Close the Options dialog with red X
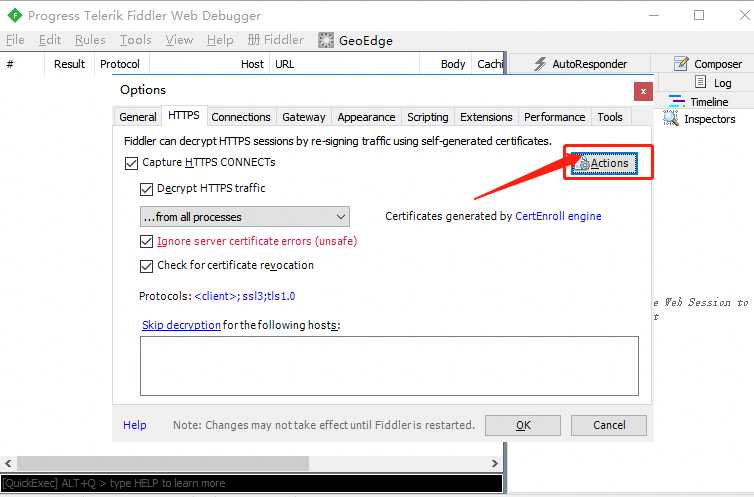The image size is (754, 497). tap(643, 91)
